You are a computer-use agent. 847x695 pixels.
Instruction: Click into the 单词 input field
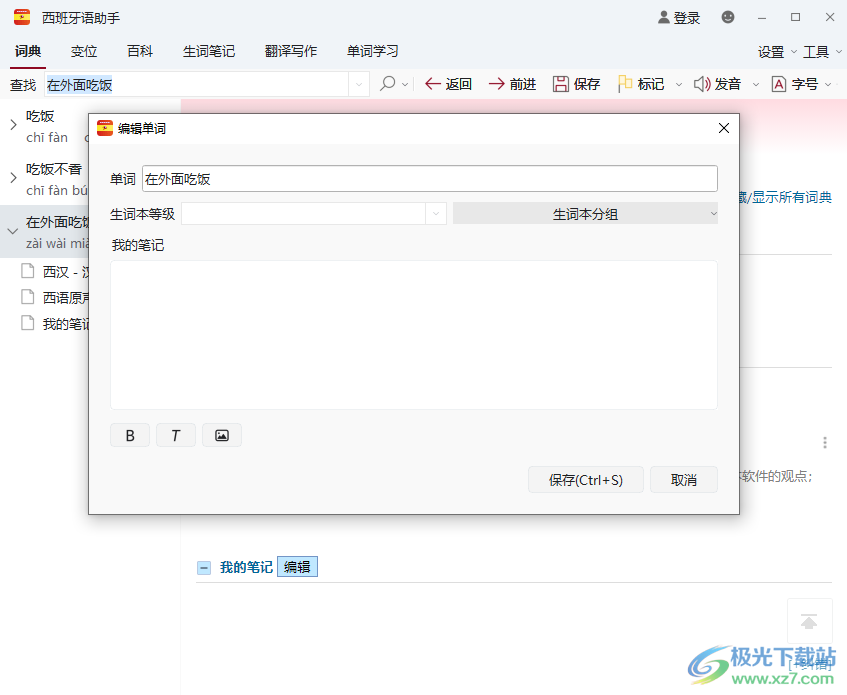tap(430, 179)
